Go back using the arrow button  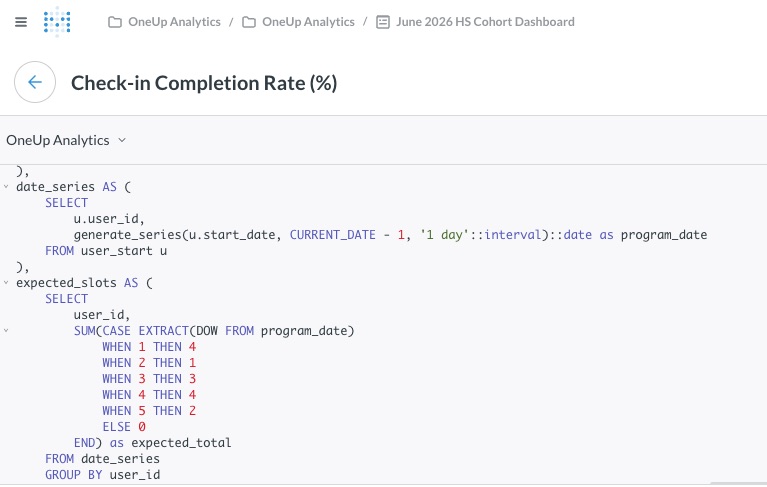[x=35, y=82]
